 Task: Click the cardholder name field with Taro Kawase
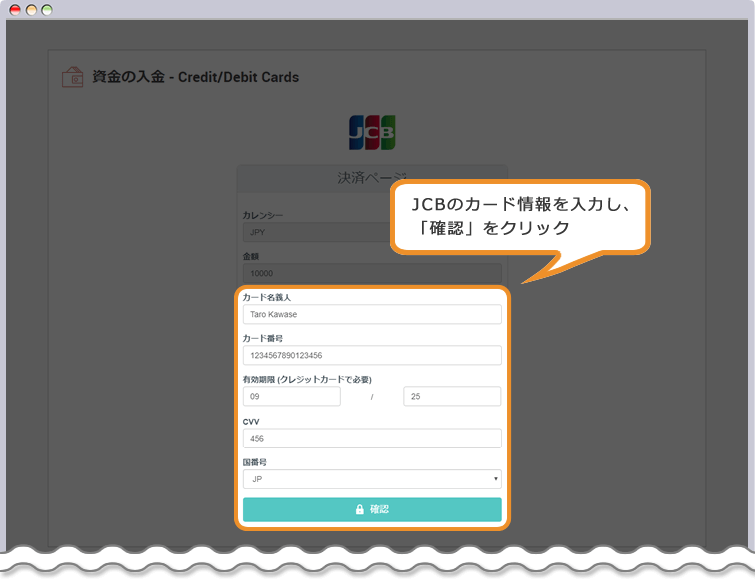tap(371, 314)
